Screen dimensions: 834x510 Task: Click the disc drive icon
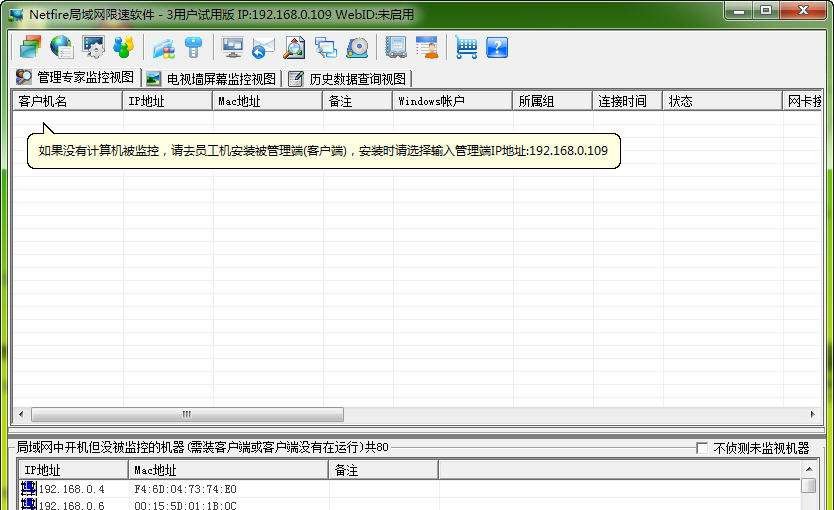pyautogui.click(x=357, y=47)
